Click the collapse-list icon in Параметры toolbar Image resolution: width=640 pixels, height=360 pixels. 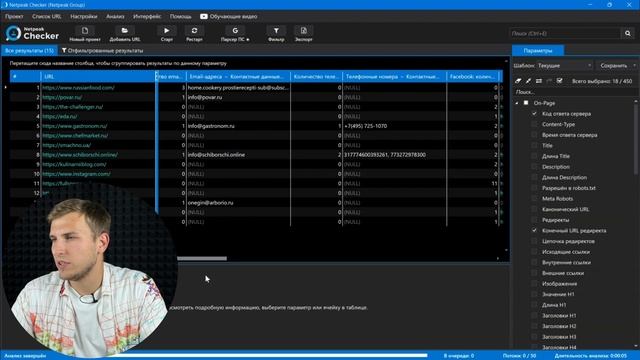coord(539,81)
